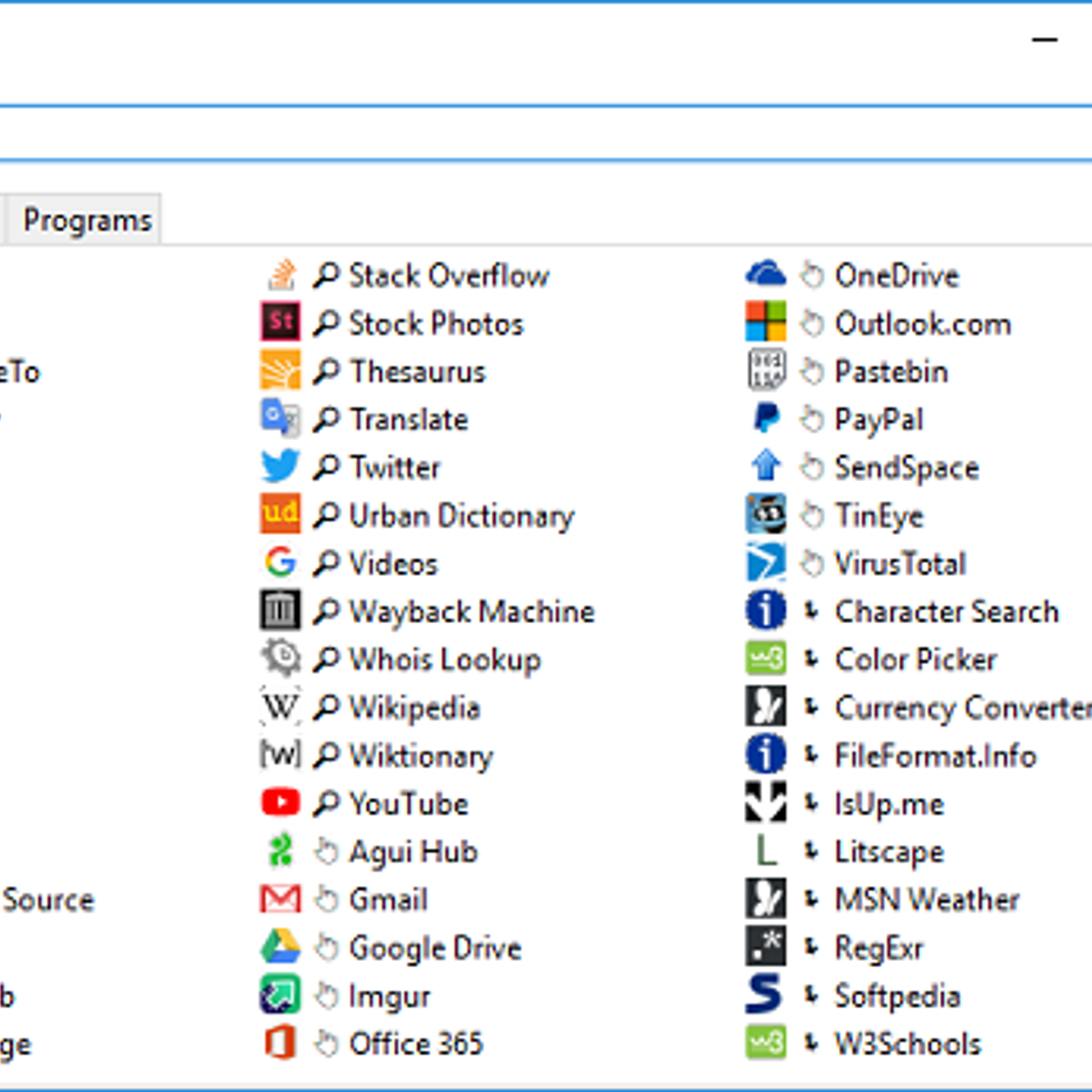The image size is (1092, 1092).
Task: Click the Agui Hub green icon
Action: [x=281, y=850]
